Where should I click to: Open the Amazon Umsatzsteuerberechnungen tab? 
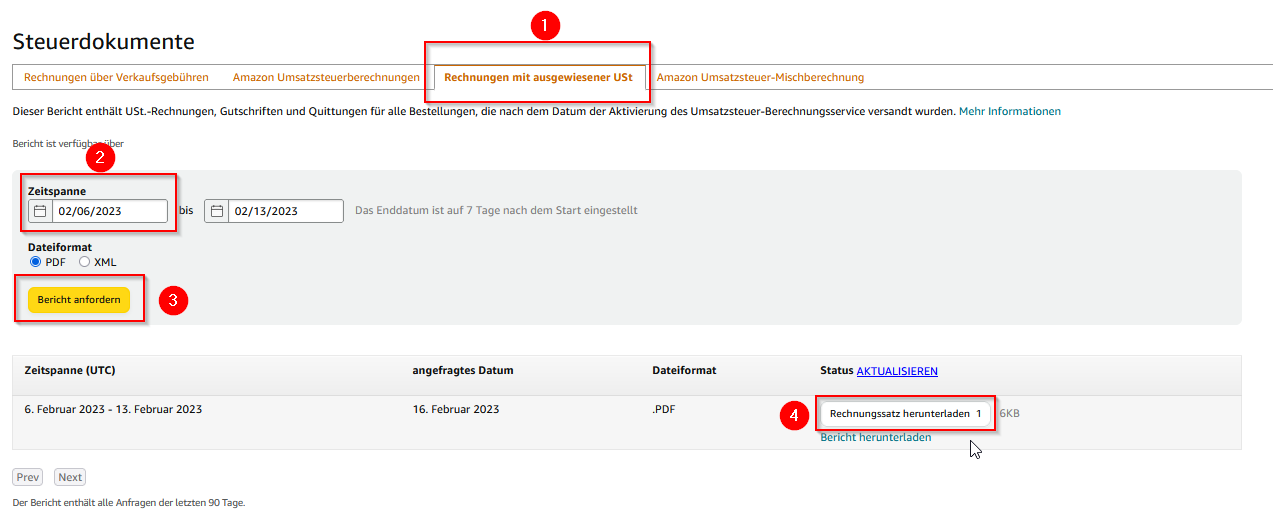point(326,77)
